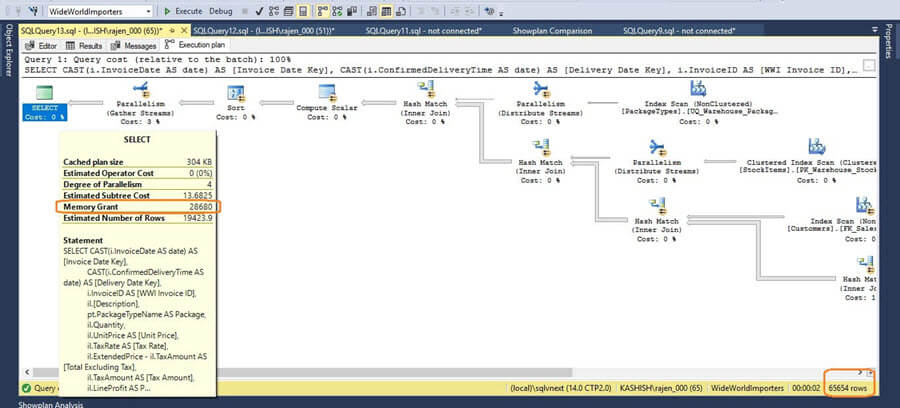Screen dimensions: 900x408
Task: Switch to the Editor tab
Action: coord(42,46)
